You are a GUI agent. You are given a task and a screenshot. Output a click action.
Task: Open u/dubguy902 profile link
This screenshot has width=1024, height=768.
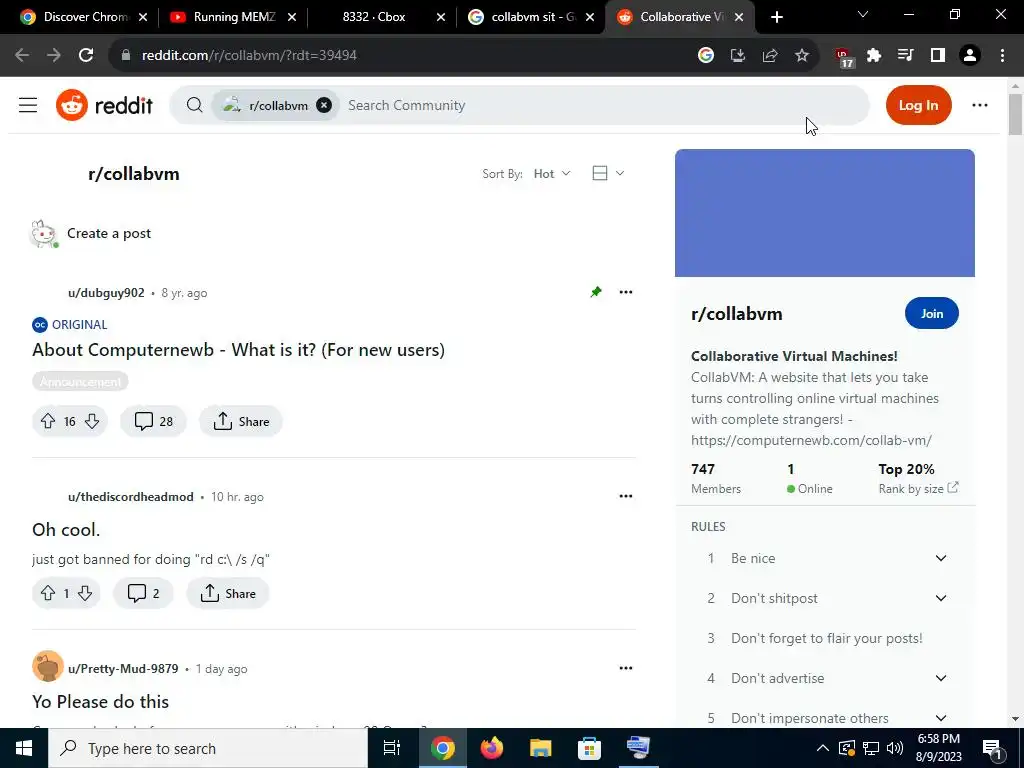tap(106, 293)
